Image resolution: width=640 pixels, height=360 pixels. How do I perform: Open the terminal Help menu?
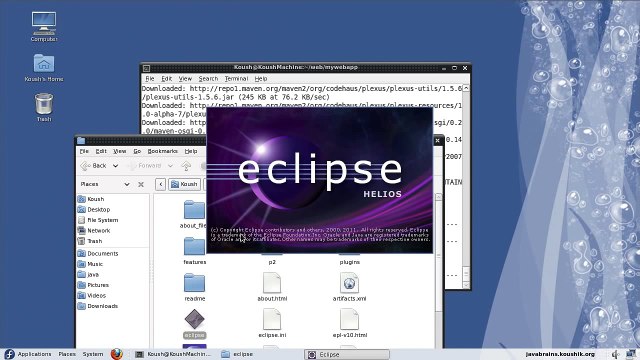261,79
